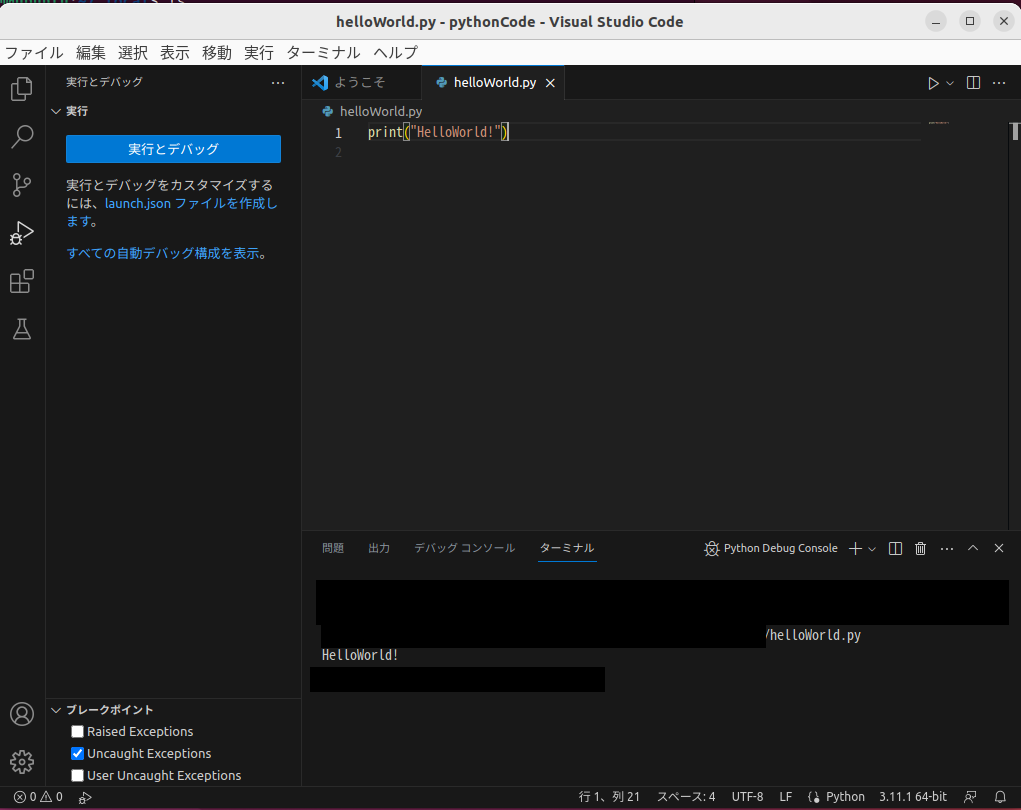Select the Python 3.11.1 interpreter in status bar
This screenshot has width=1021, height=810.
pos(912,796)
